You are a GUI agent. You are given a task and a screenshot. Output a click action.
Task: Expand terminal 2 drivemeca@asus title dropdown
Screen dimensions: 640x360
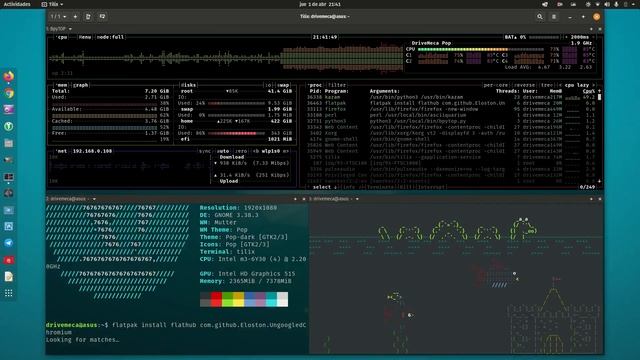(x=94, y=199)
